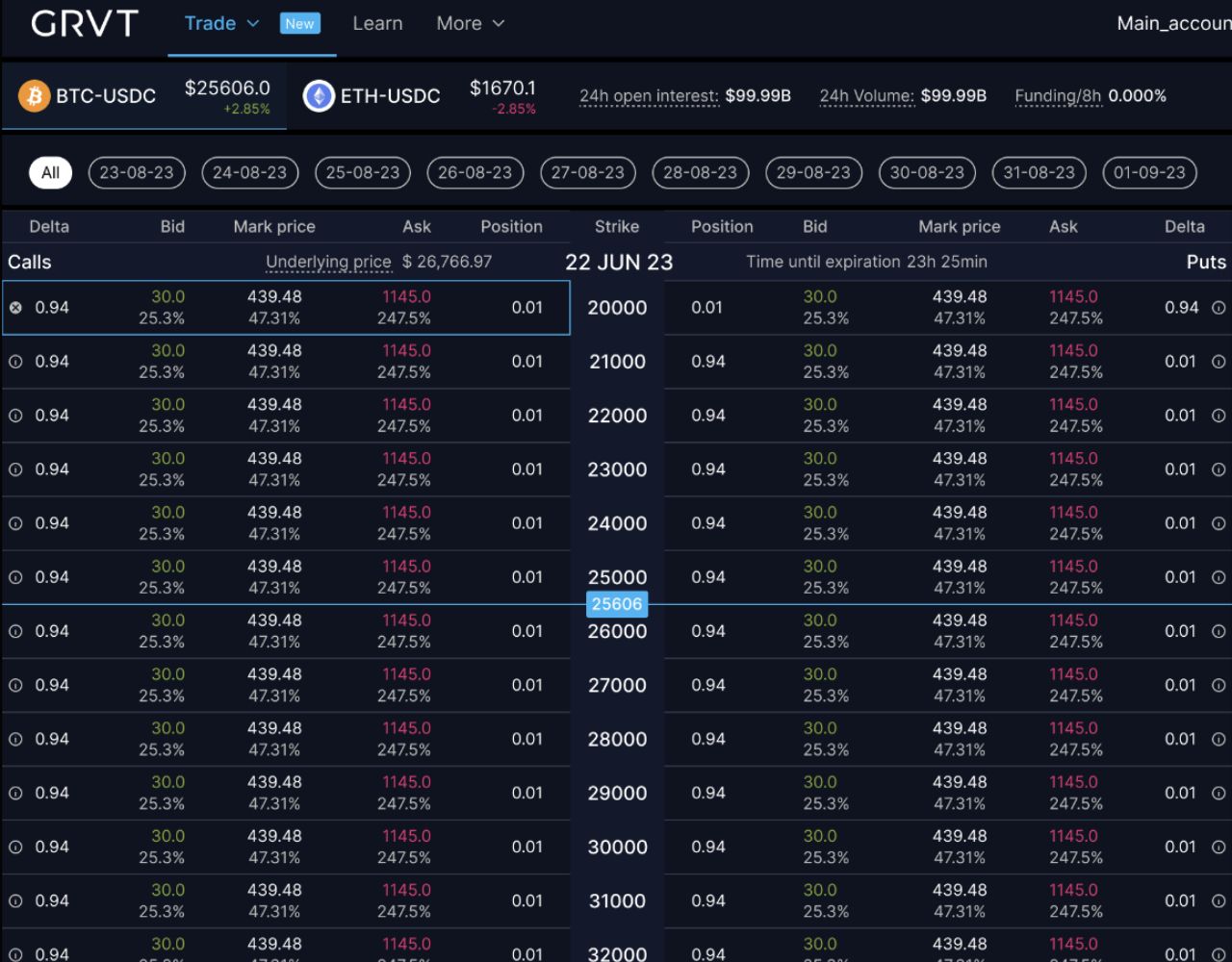Click the 22 JUN 23 expiry heading

[619, 262]
